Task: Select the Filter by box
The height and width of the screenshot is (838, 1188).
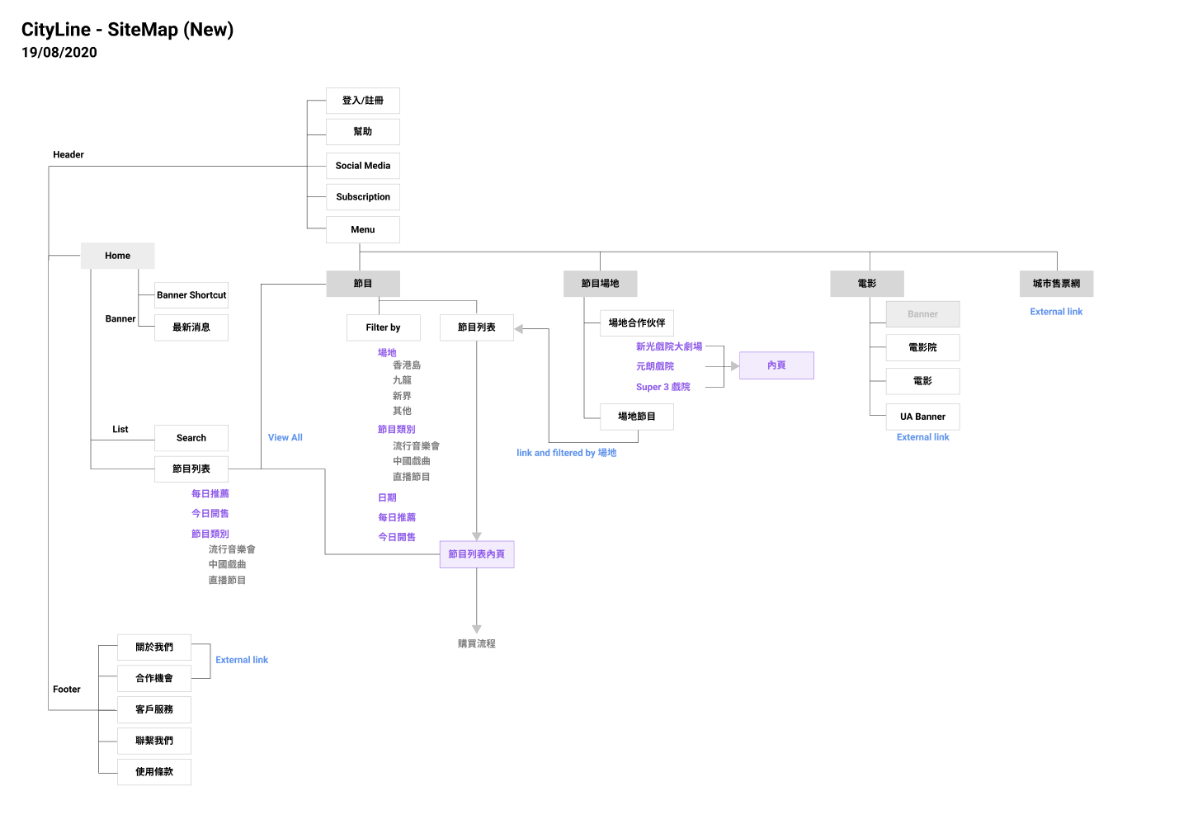Action: 383,327
